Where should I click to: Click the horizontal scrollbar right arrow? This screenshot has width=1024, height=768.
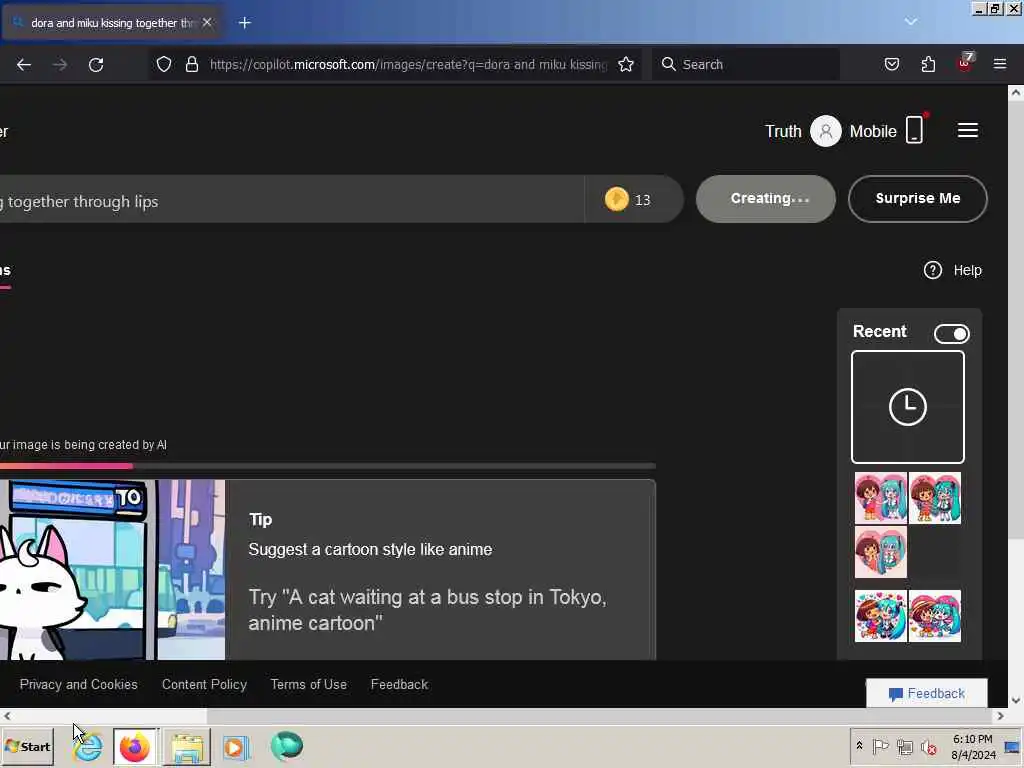1000,716
